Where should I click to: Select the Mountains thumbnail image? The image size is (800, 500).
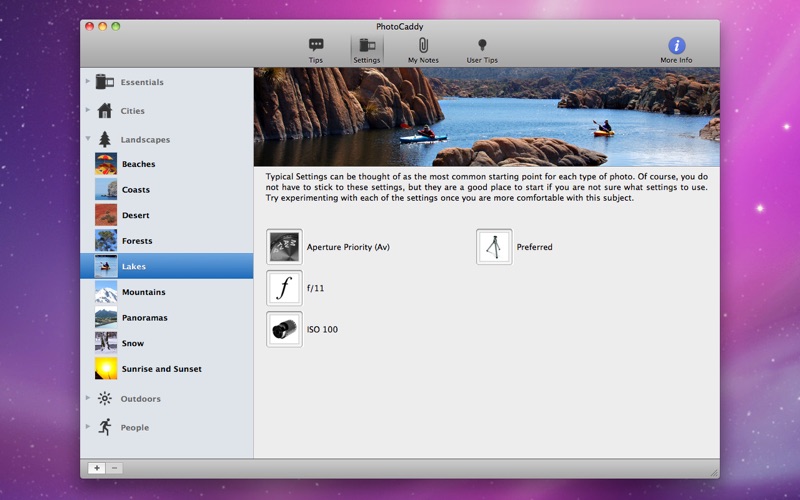pos(106,292)
